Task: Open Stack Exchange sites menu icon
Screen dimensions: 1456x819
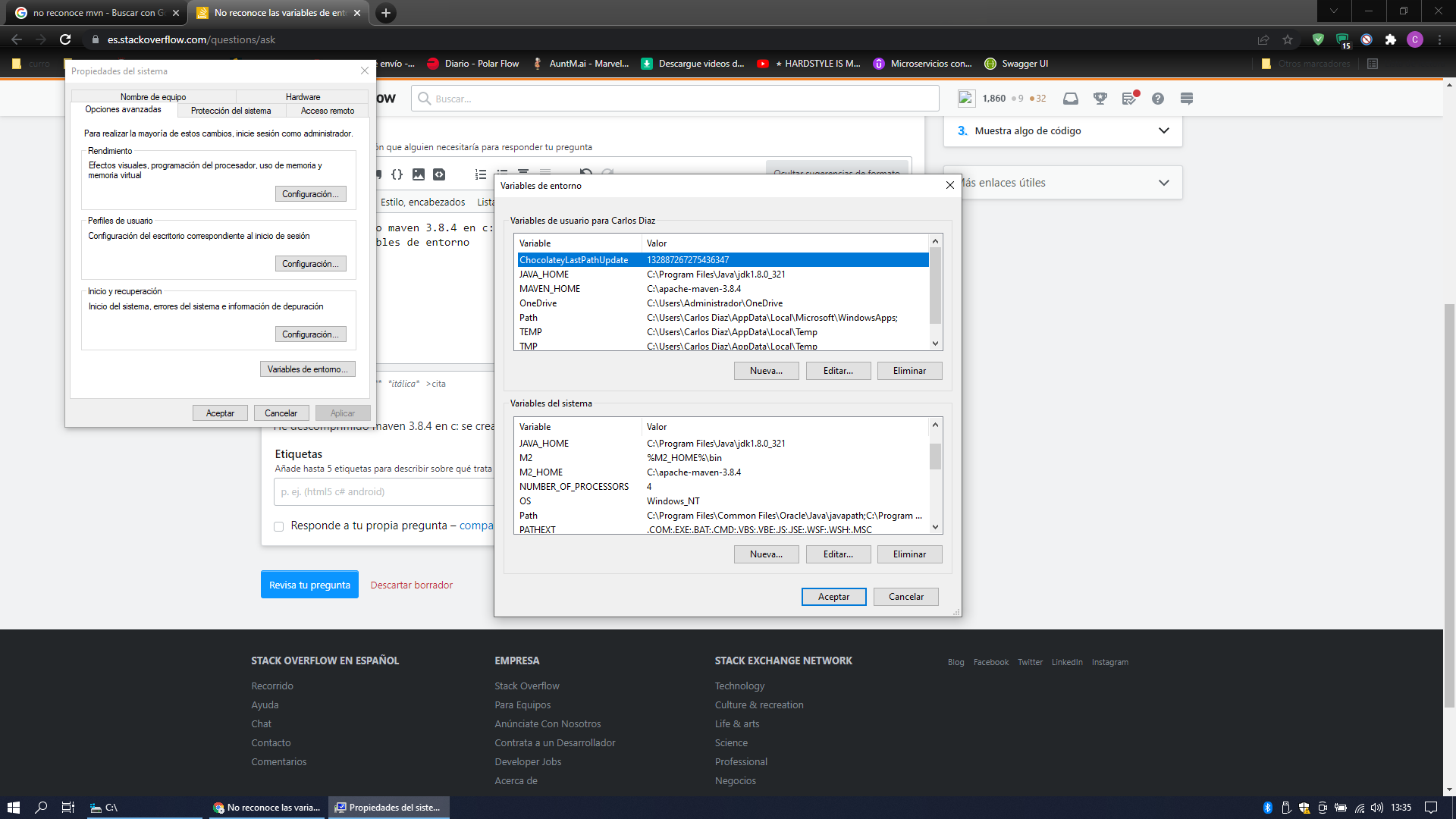Action: click(1187, 99)
